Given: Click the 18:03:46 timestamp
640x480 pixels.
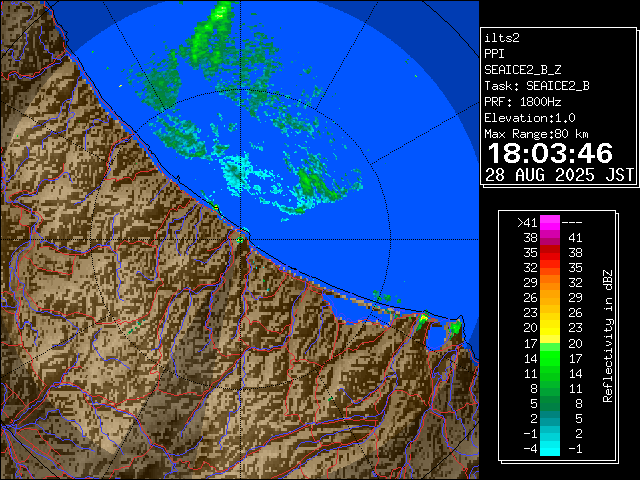Looking at the screenshot, I should pyautogui.click(x=549, y=153).
